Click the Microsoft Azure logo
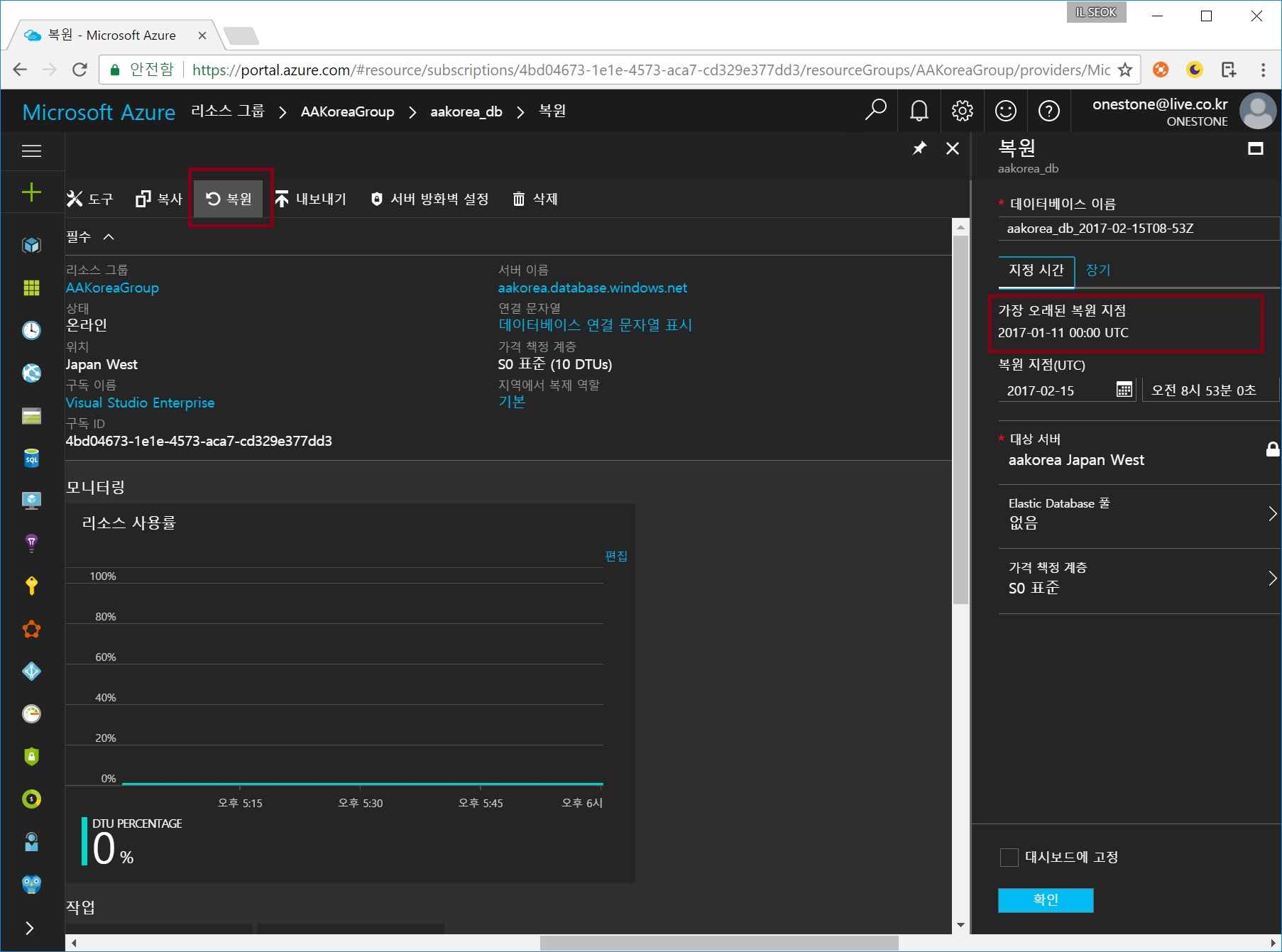 pyautogui.click(x=99, y=111)
